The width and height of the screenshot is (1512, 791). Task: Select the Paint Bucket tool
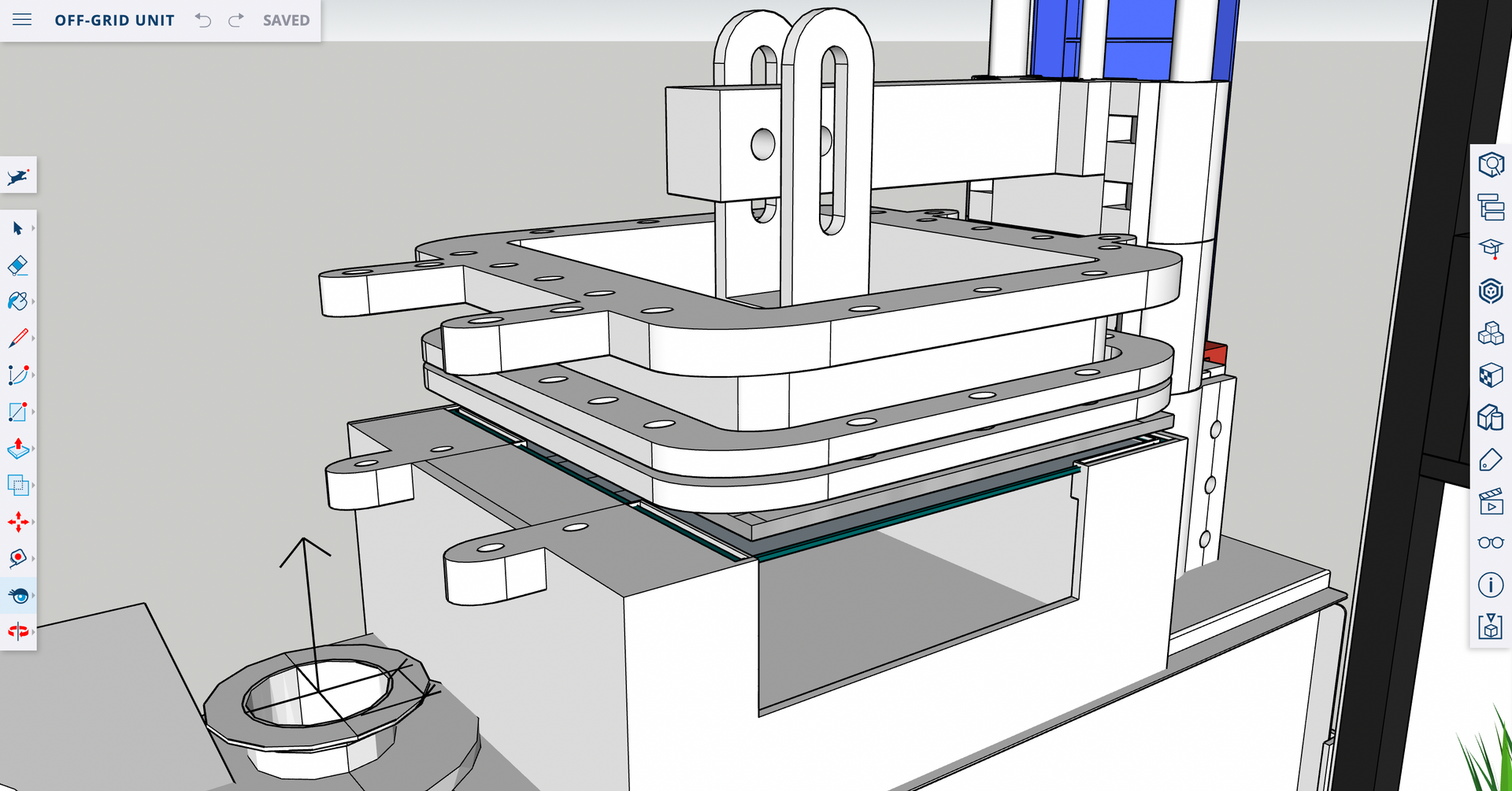[17, 301]
